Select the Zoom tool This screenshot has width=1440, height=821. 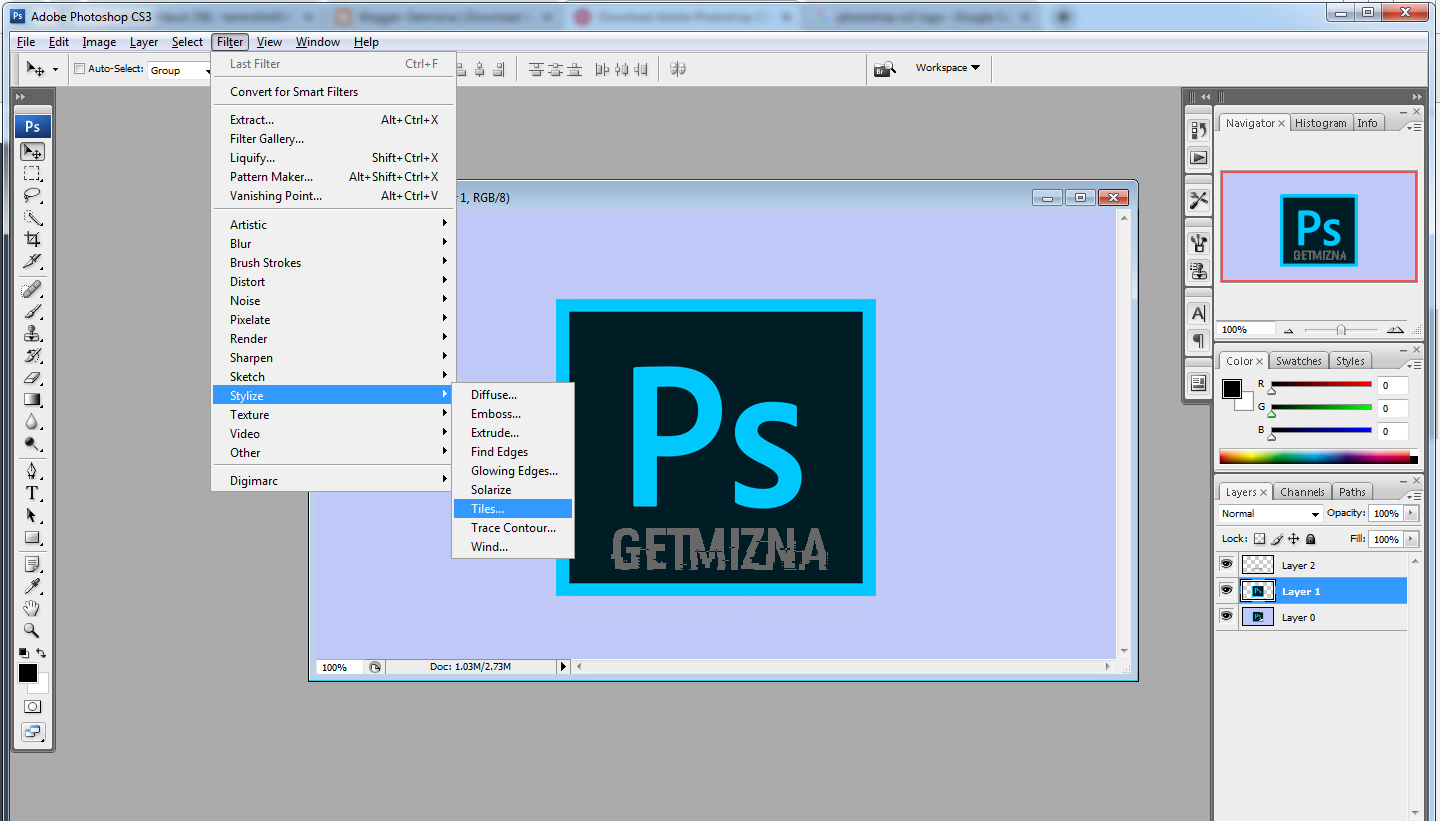33,630
